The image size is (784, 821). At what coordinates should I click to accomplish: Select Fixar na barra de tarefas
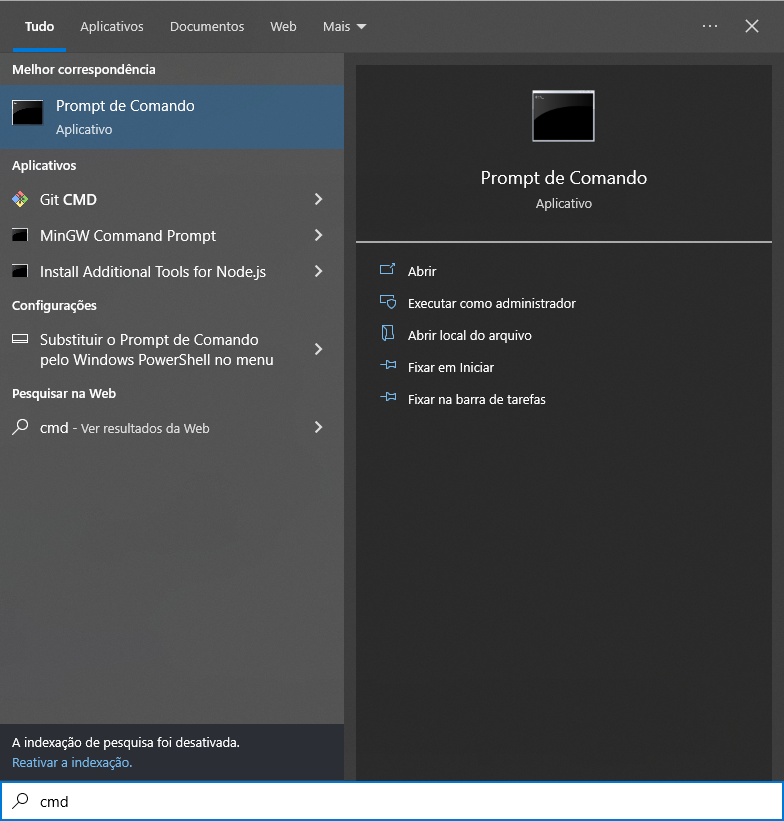477,399
